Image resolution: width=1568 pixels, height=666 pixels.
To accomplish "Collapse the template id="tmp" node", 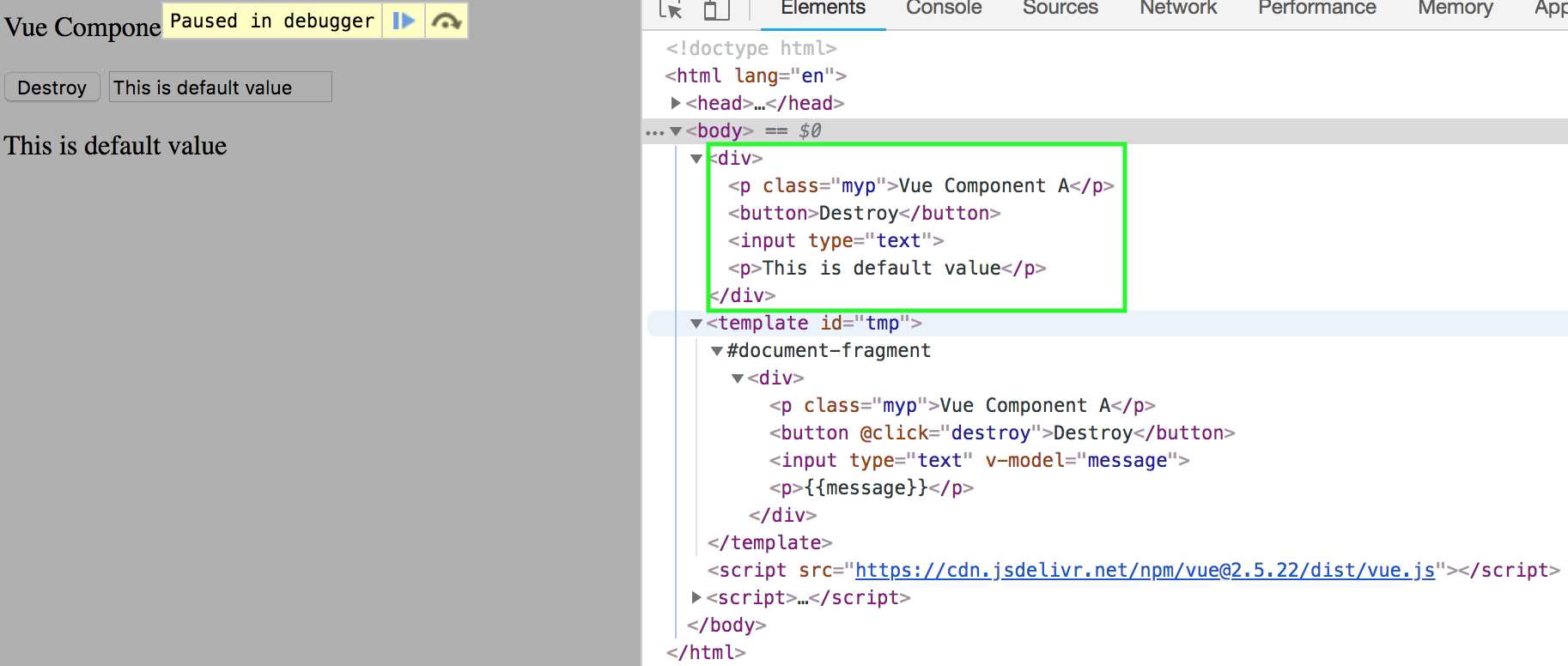I will tap(696, 324).
